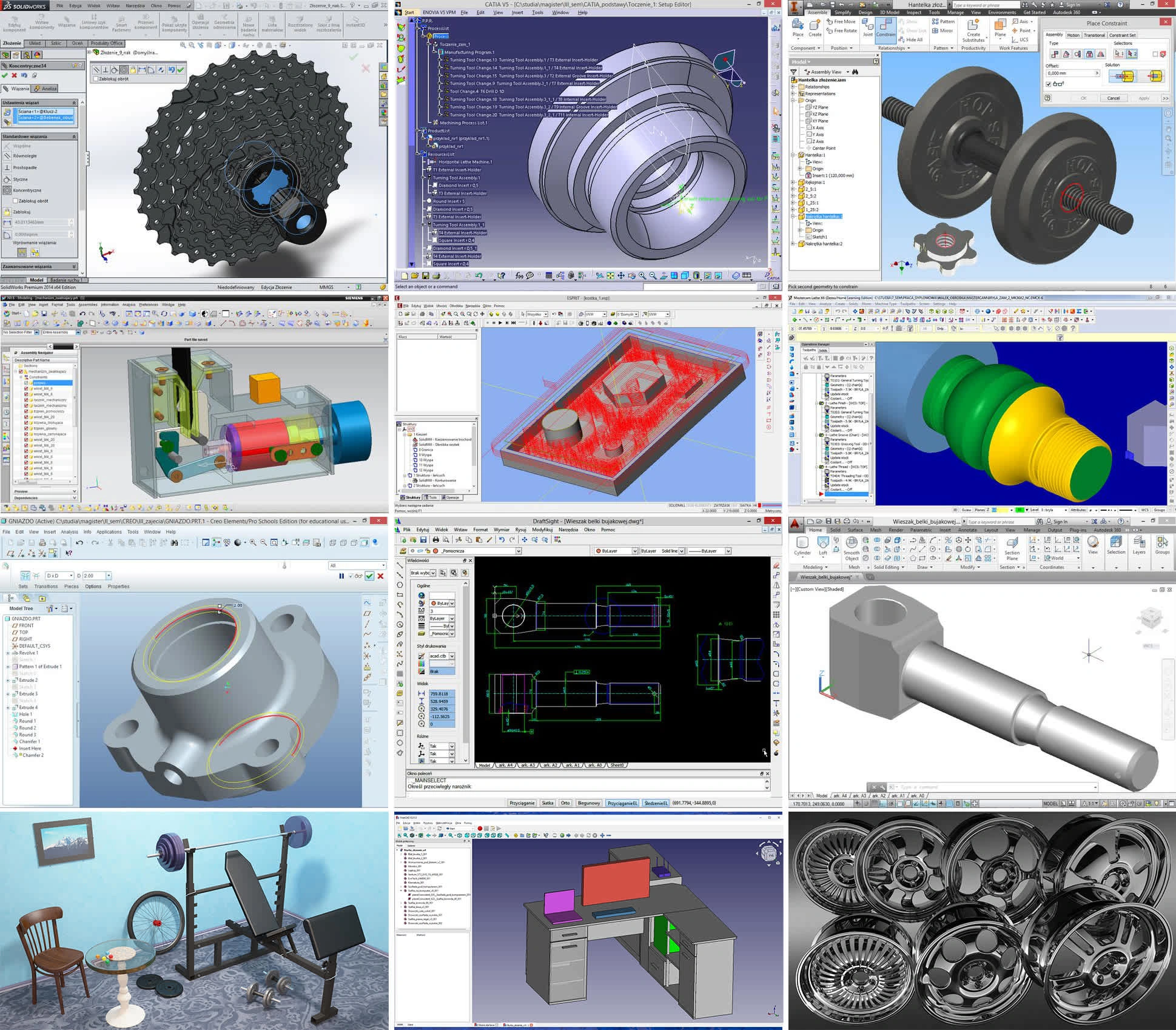The image size is (1176, 1030).
Task: Click Smooth Object in AutoCAD Mesh panel
Action: pos(852,547)
